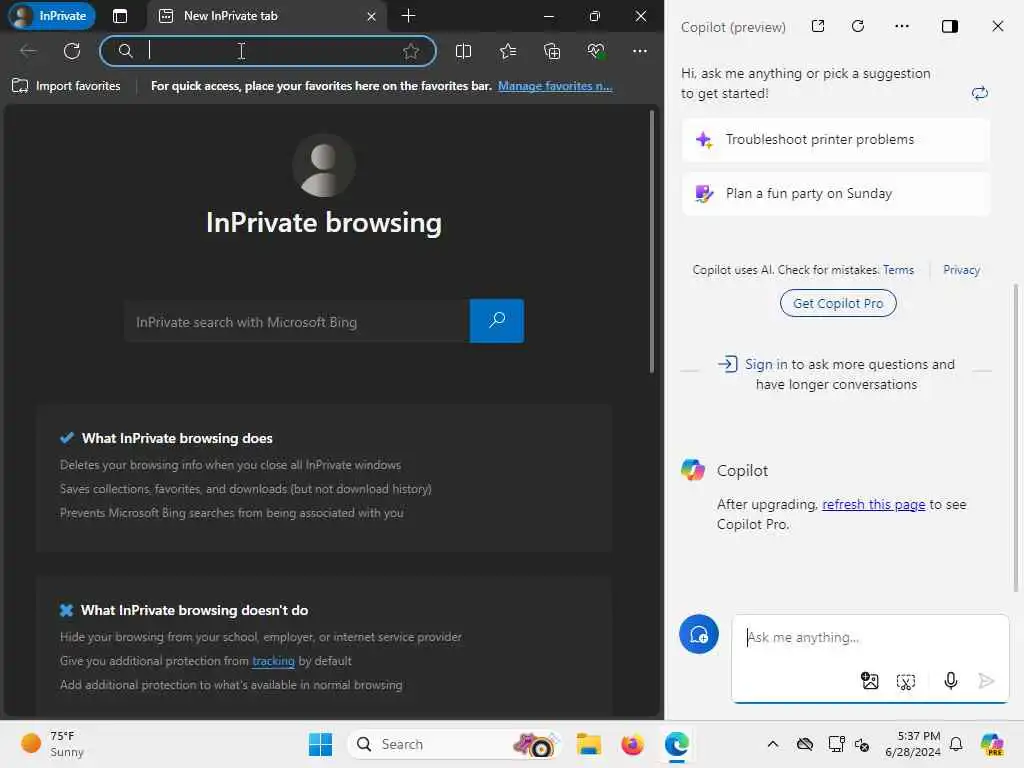Image resolution: width=1024 pixels, height=768 pixels.
Task: Open the tracking link
Action: (x=273, y=661)
